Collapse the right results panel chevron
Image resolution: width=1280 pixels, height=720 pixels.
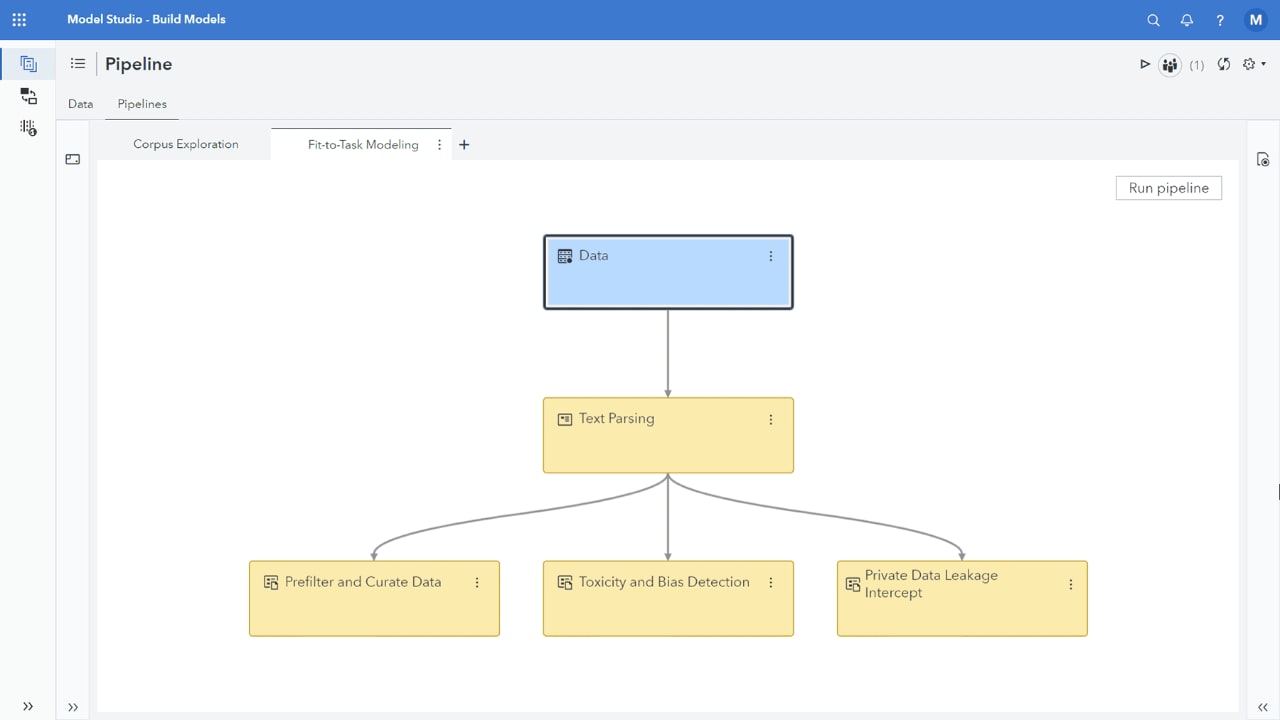[1262, 707]
